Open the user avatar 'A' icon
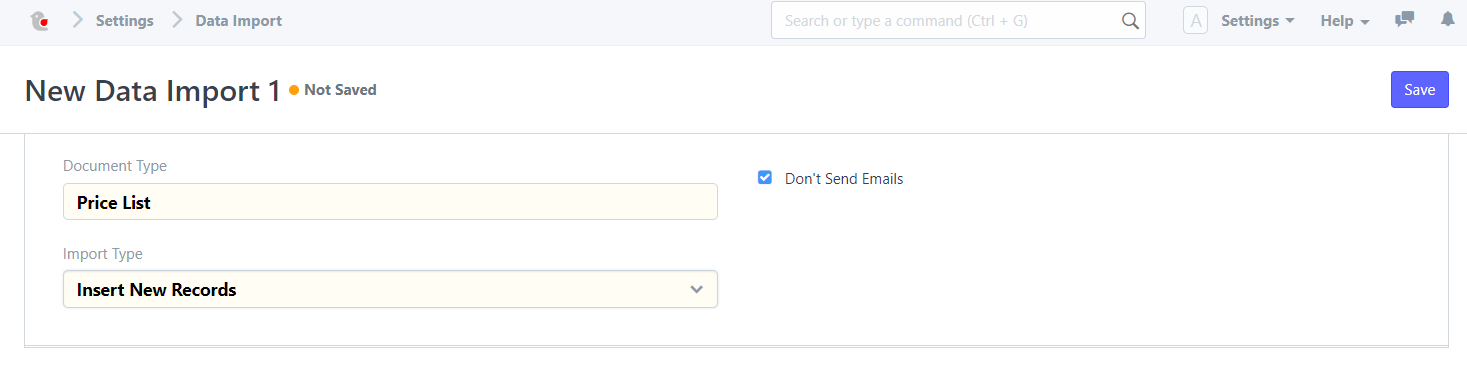The image size is (1467, 368). [x=1195, y=20]
